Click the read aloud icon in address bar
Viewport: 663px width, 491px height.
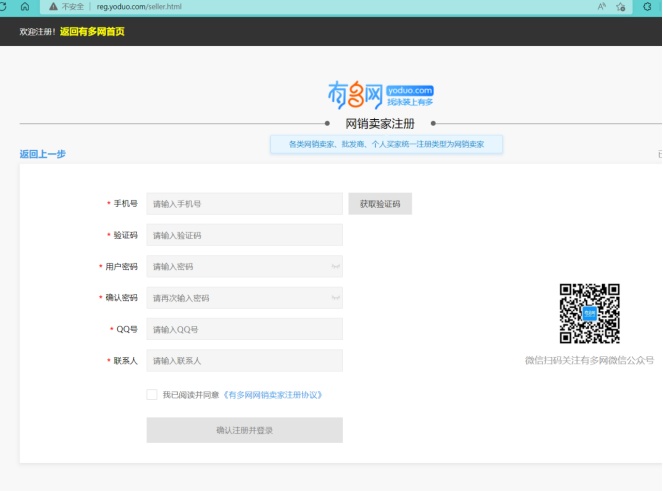pyautogui.click(x=602, y=6)
